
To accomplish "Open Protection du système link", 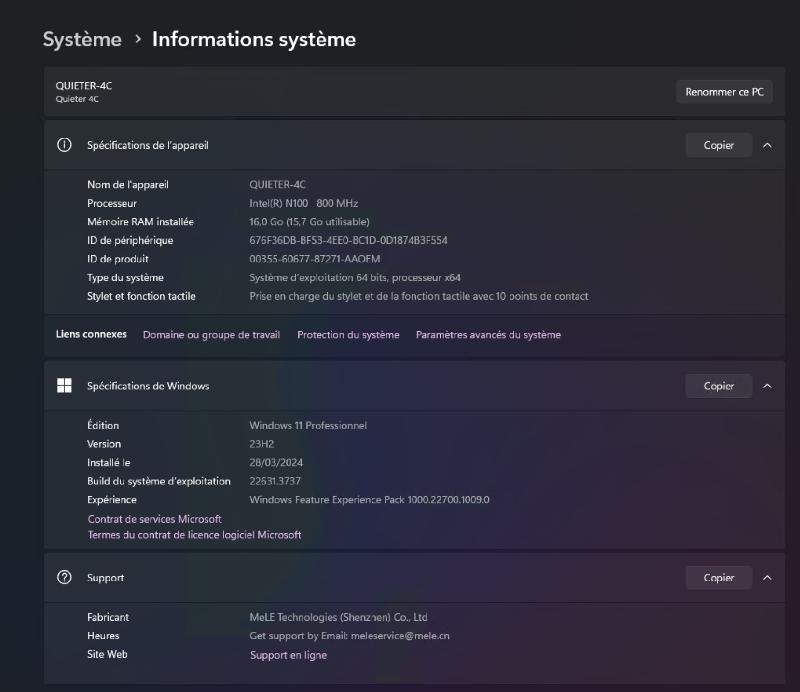I will 348,335.
